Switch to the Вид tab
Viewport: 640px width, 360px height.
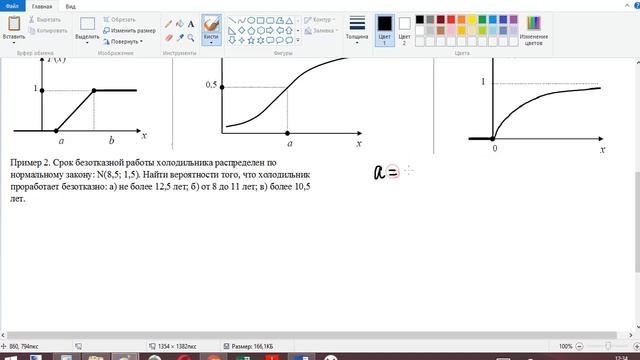pos(71,7)
